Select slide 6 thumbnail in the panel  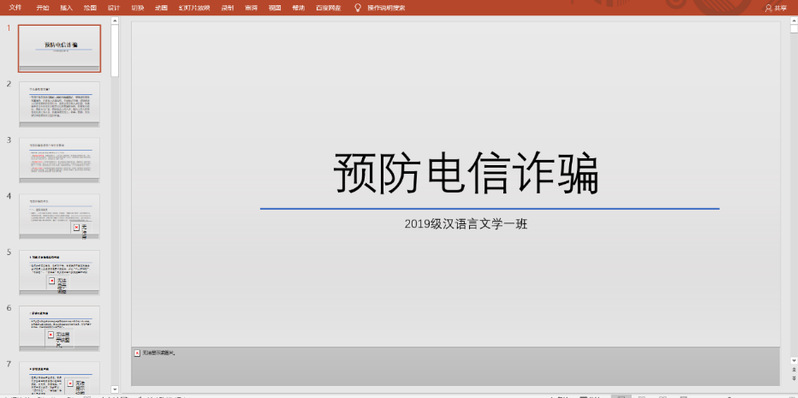pyautogui.click(x=60, y=328)
